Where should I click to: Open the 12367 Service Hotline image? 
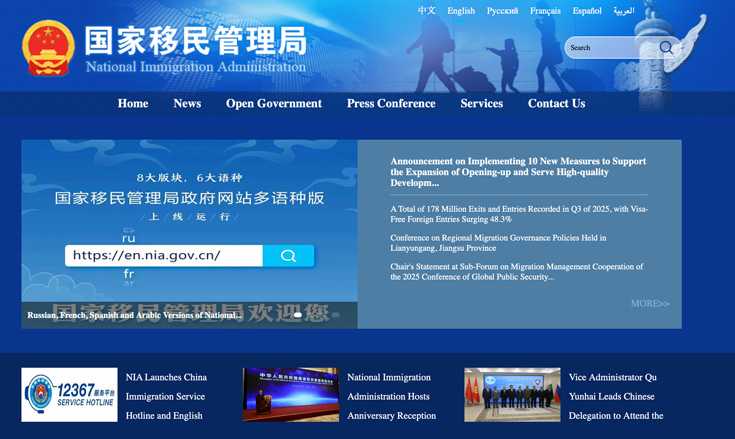click(x=69, y=394)
